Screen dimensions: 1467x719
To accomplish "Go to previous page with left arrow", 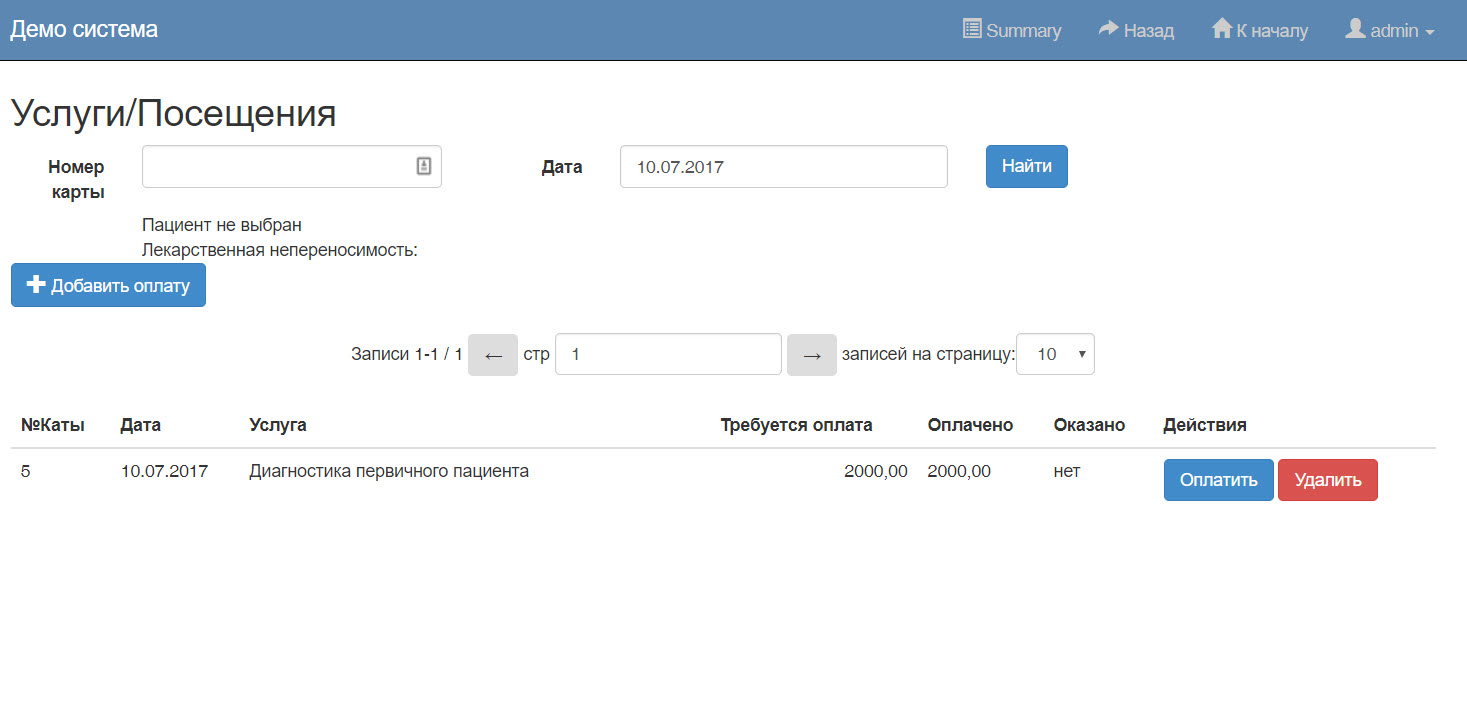I will [492, 355].
